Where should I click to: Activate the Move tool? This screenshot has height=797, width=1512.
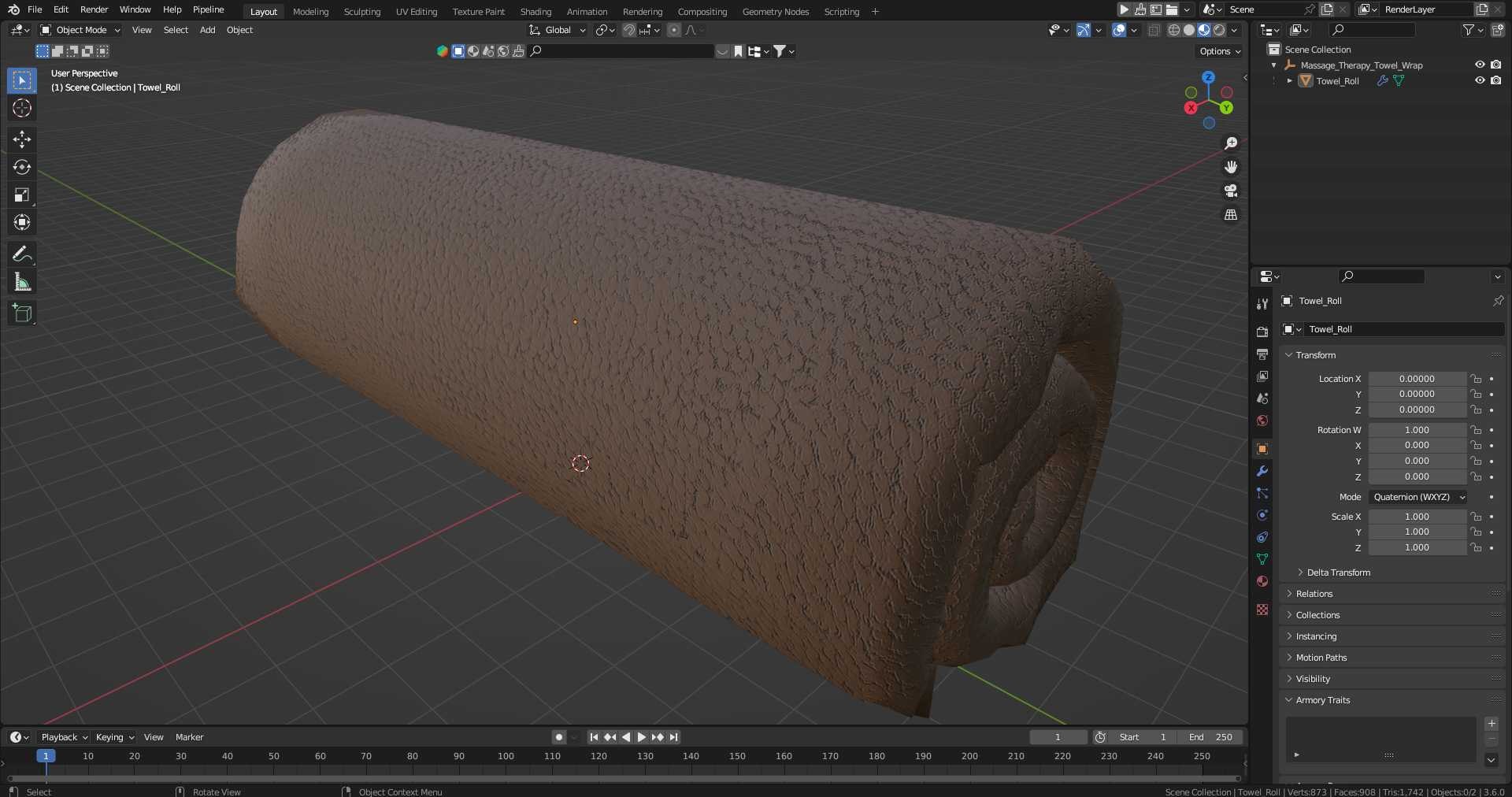pyautogui.click(x=22, y=139)
